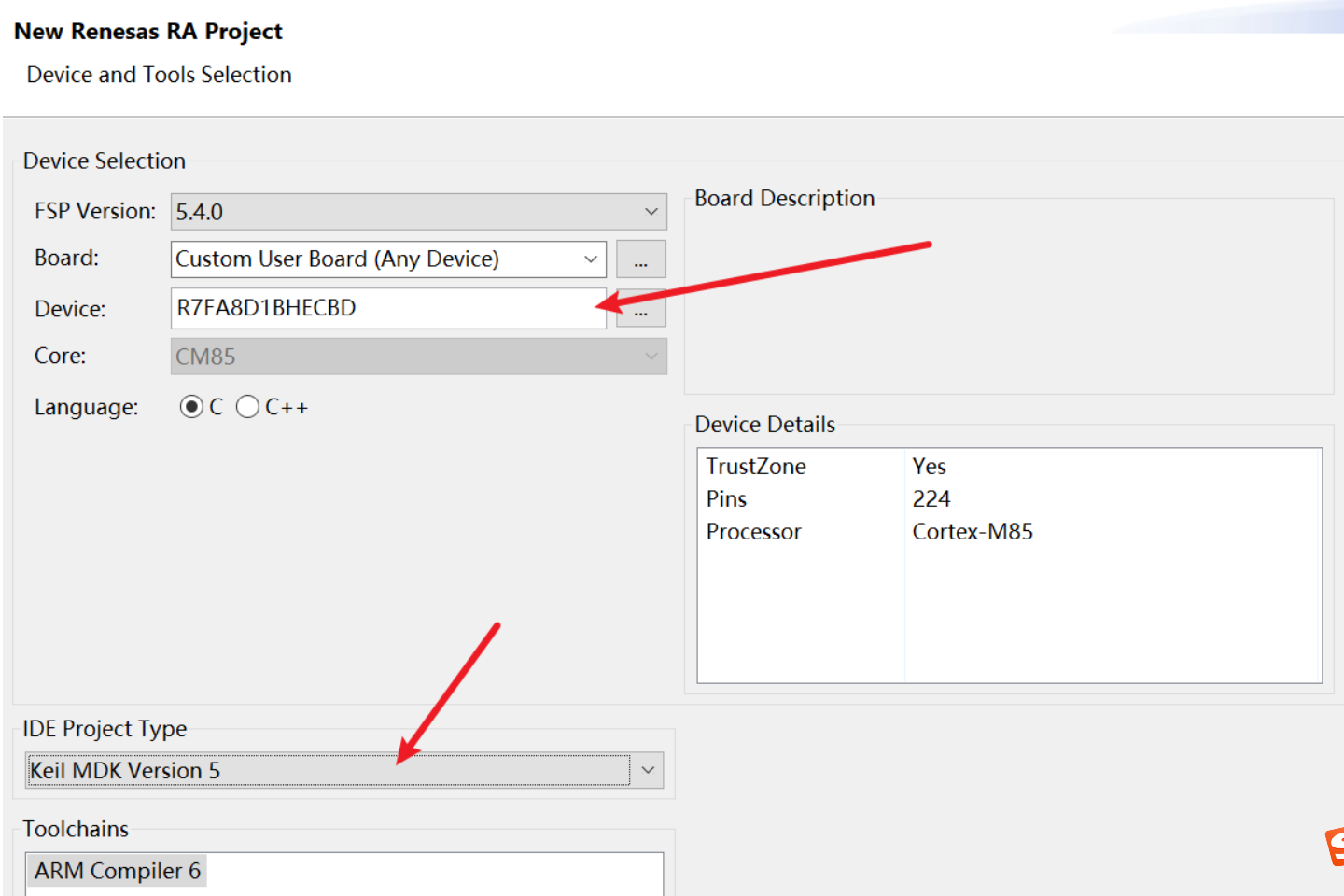Click the browse button next to Board
Viewport: 1344px width, 896px height.
(x=640, y=259)
